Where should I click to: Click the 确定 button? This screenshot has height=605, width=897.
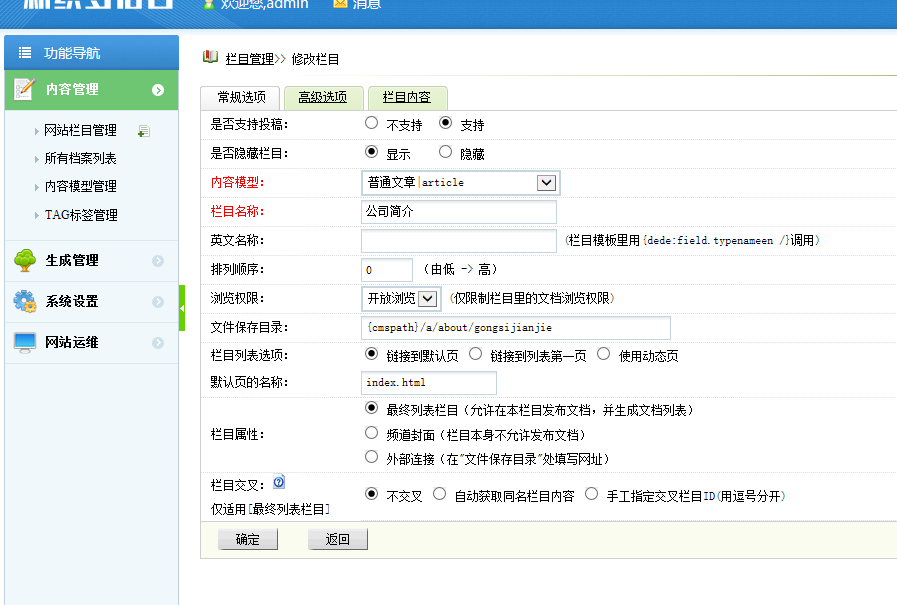[248, 539]
